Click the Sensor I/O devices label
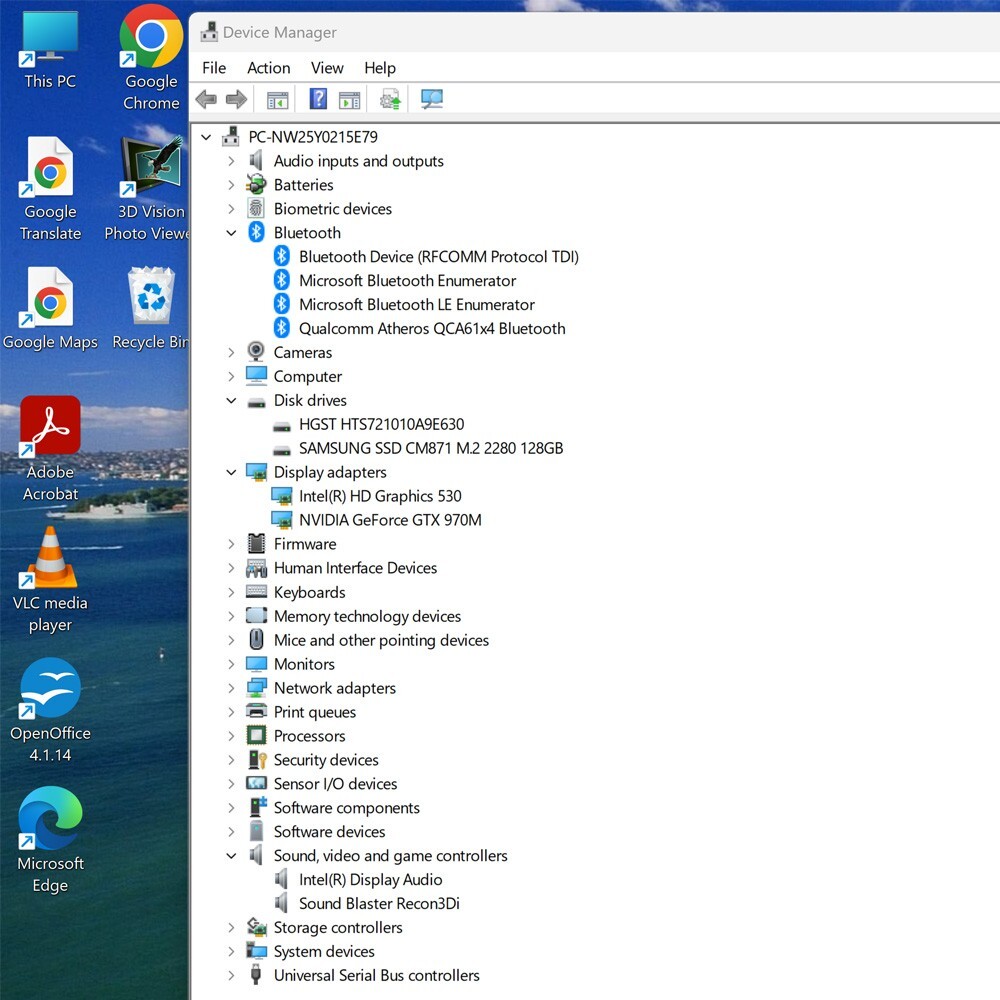This screenshot has height=1000, width=1000. tap(335, 783)
